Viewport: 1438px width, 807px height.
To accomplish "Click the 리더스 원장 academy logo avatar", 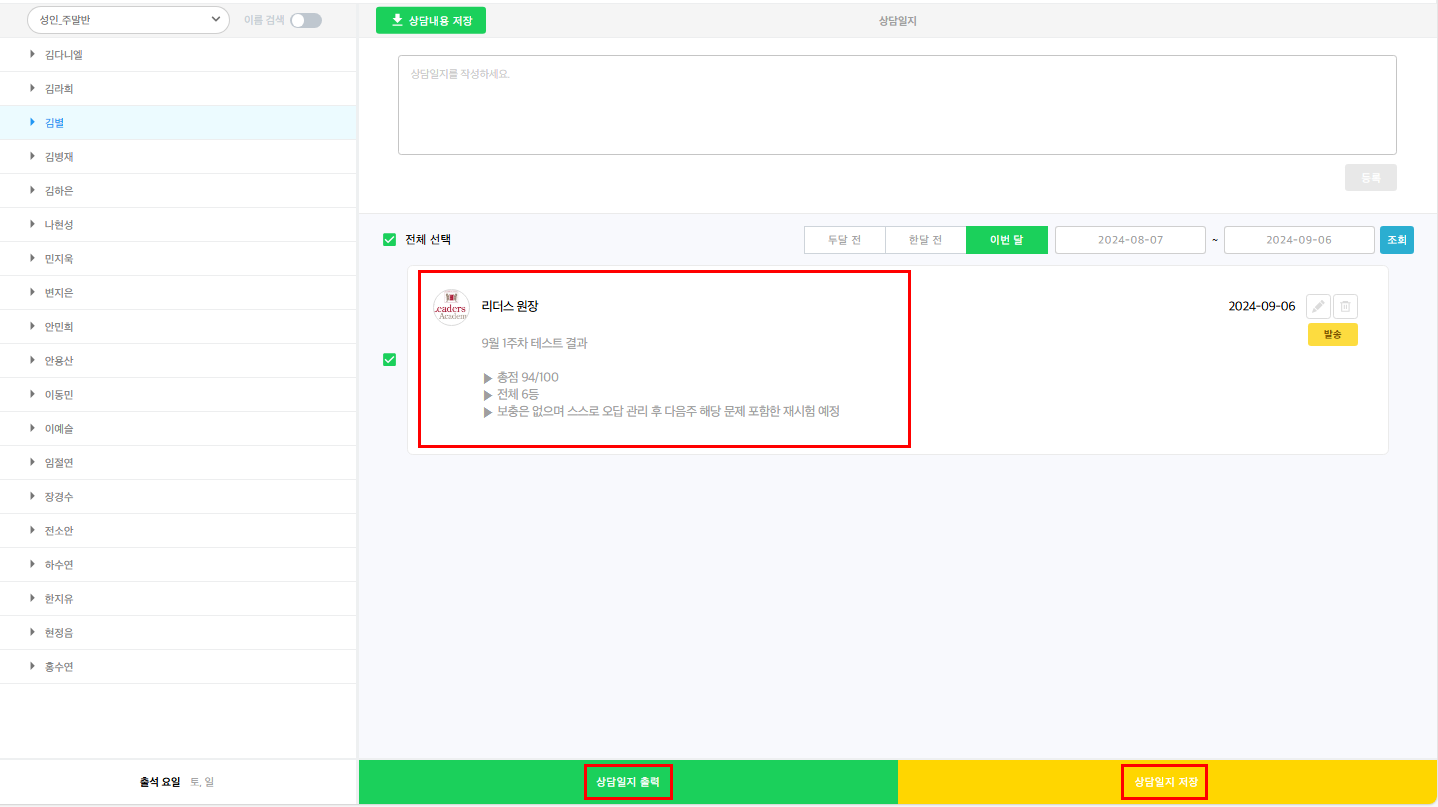I will click(451, 307).
